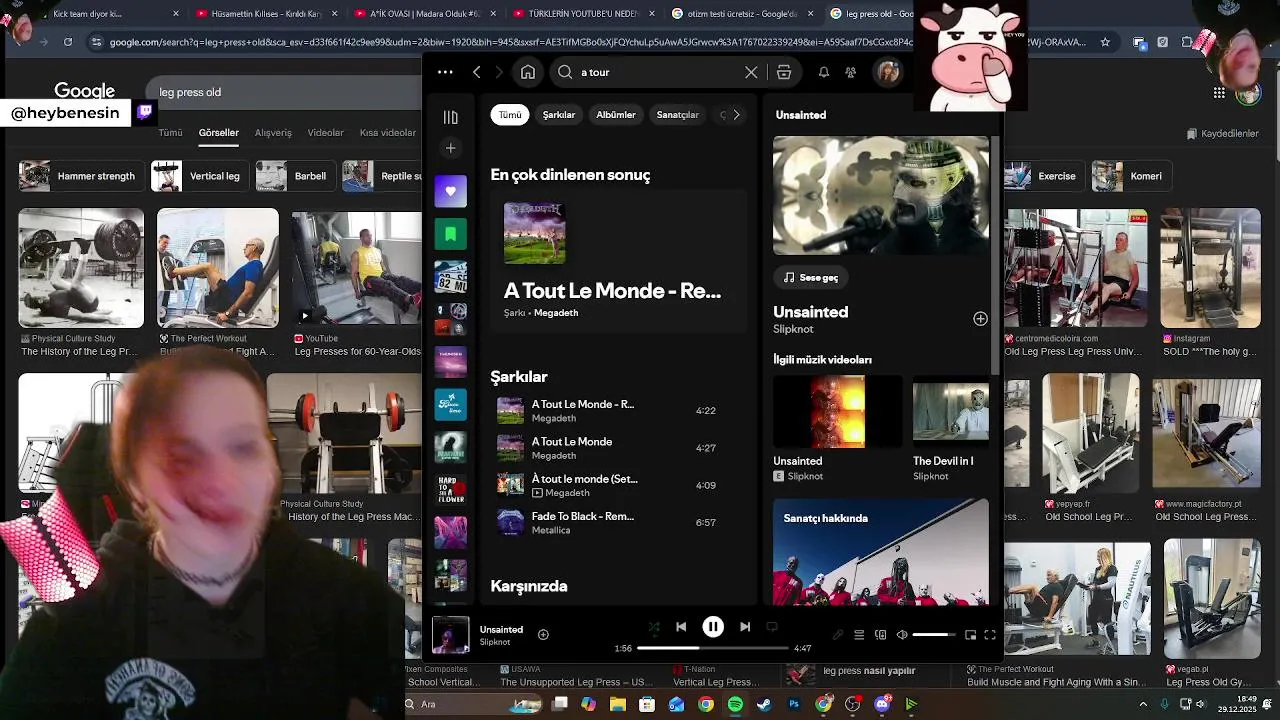The width and height of the screenshot is (1280, 720).
Task: Select the Albümler filter chip
Action: click(616, 115)
